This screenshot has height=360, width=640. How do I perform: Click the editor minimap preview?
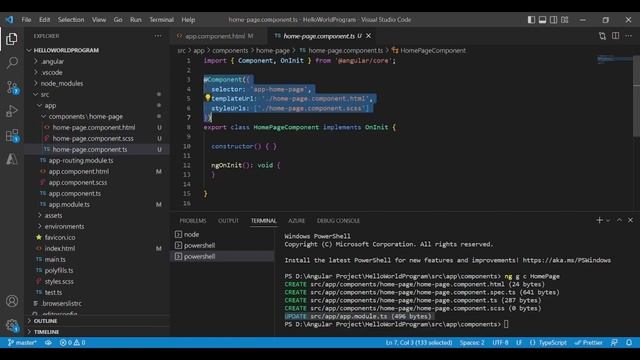point(614,60)
